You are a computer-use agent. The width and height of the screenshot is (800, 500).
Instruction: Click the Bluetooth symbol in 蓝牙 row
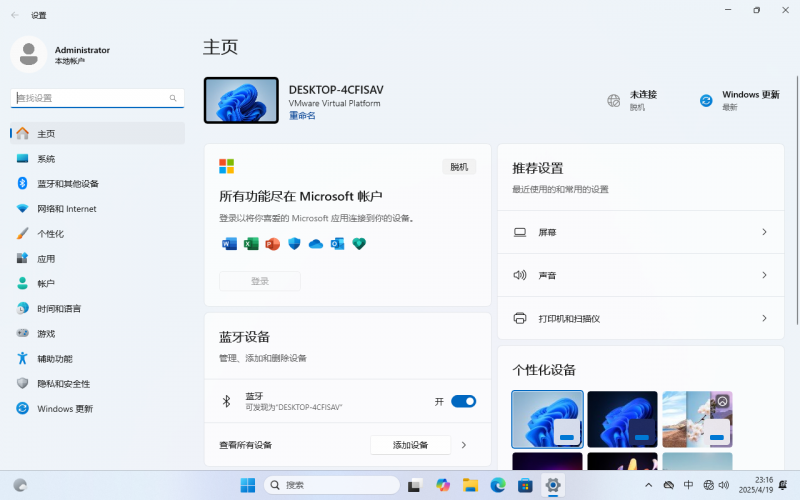227,402
